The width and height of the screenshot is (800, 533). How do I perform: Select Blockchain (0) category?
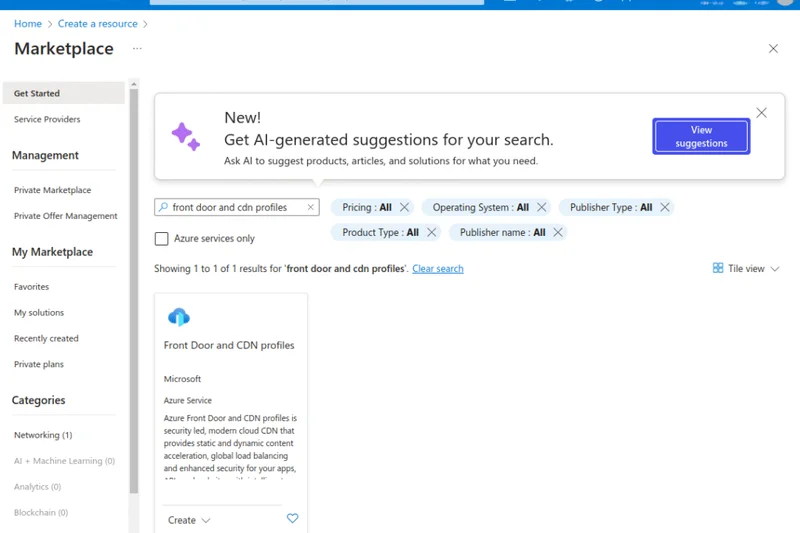[41, 513]
